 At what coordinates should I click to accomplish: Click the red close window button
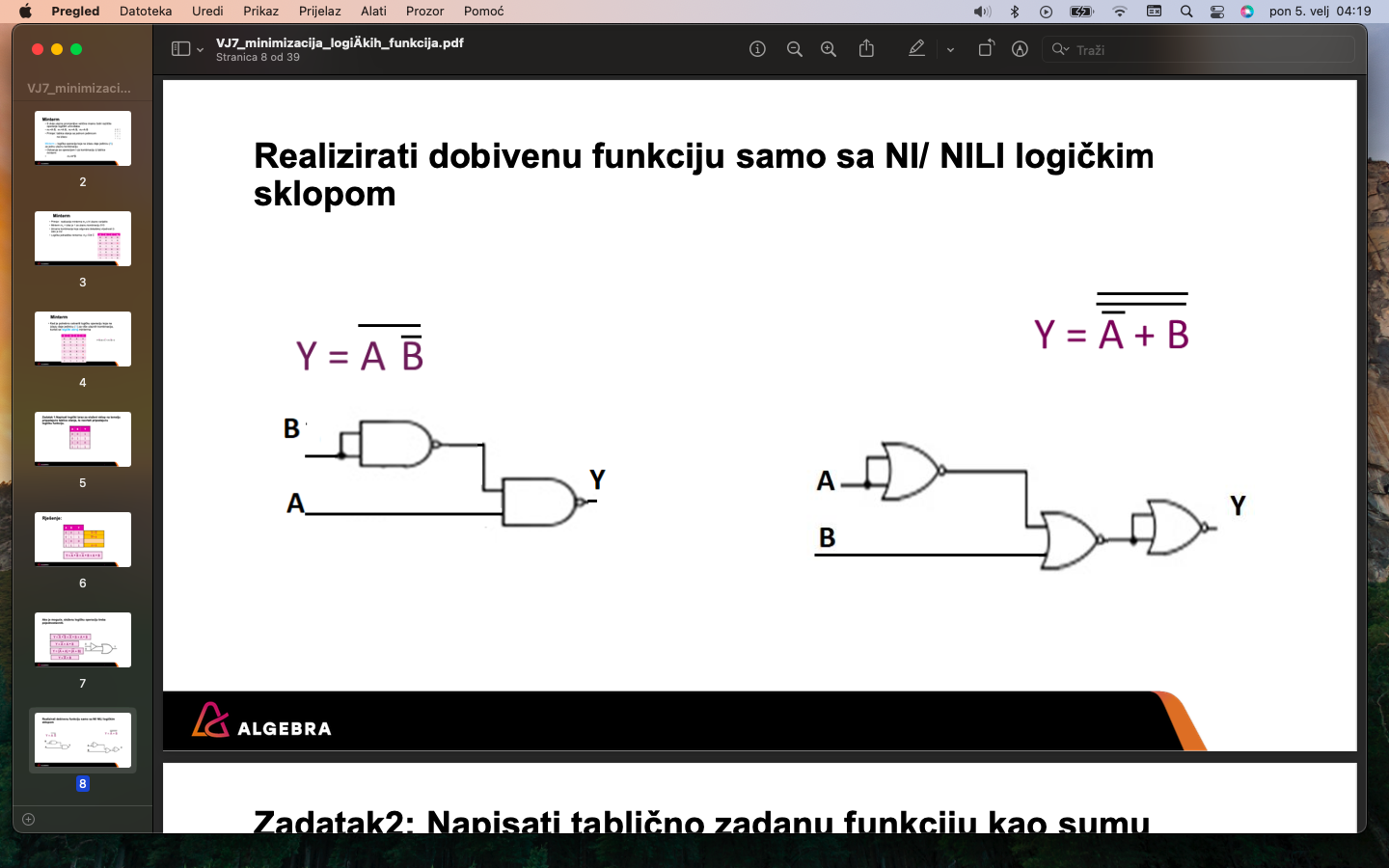click(38, 49)
